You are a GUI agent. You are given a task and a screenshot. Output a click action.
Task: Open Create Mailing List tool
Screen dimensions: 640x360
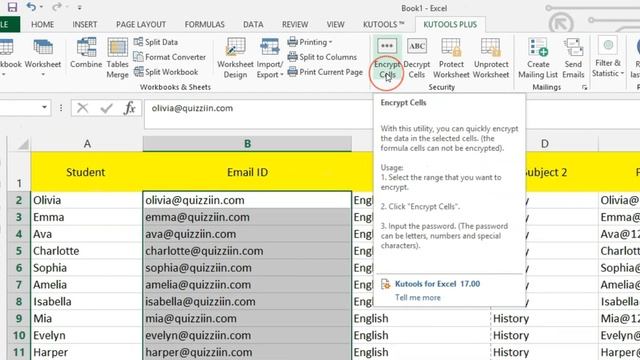click(538, 58)
